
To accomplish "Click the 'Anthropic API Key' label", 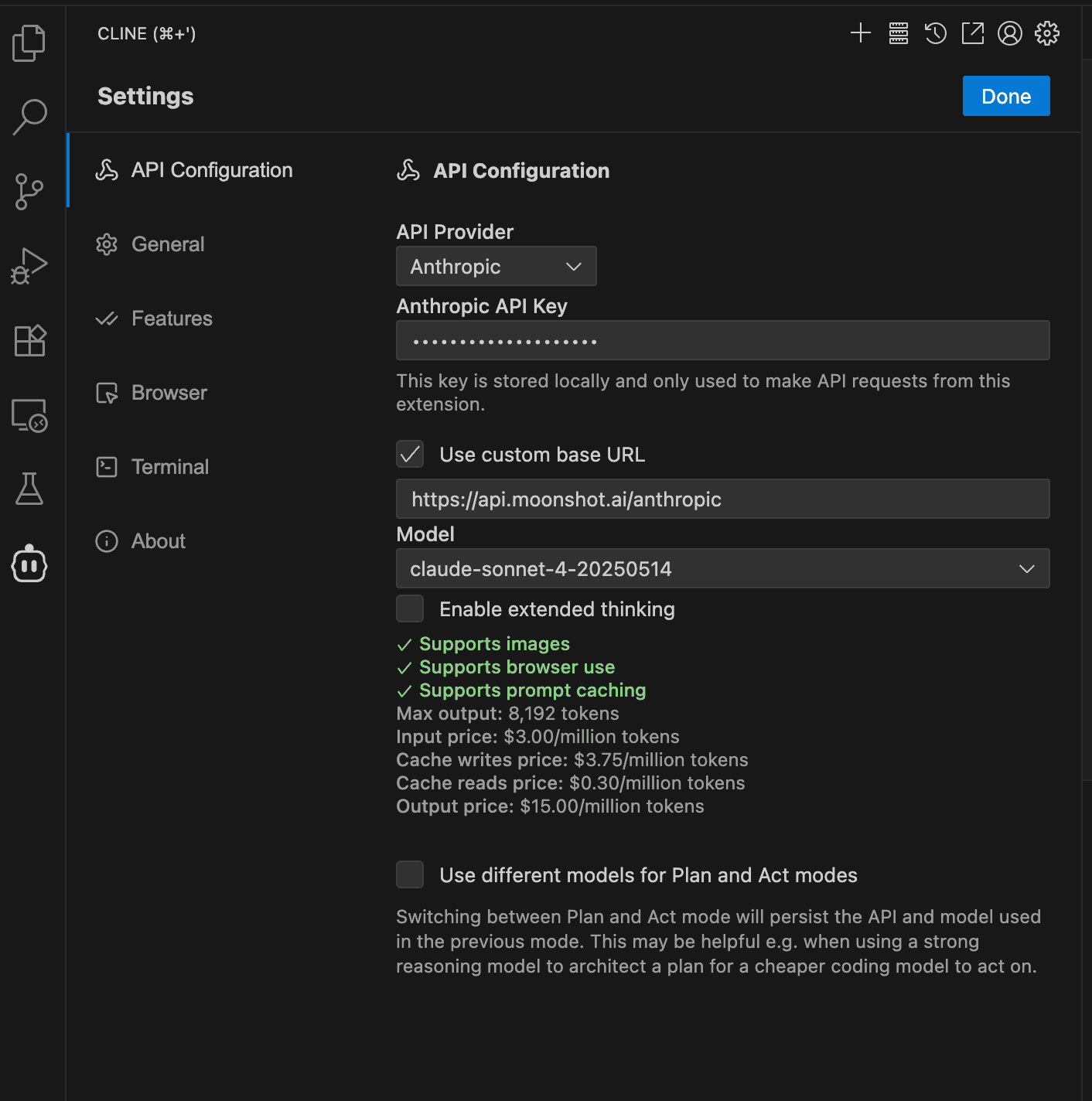I will (x=482, y=306).
